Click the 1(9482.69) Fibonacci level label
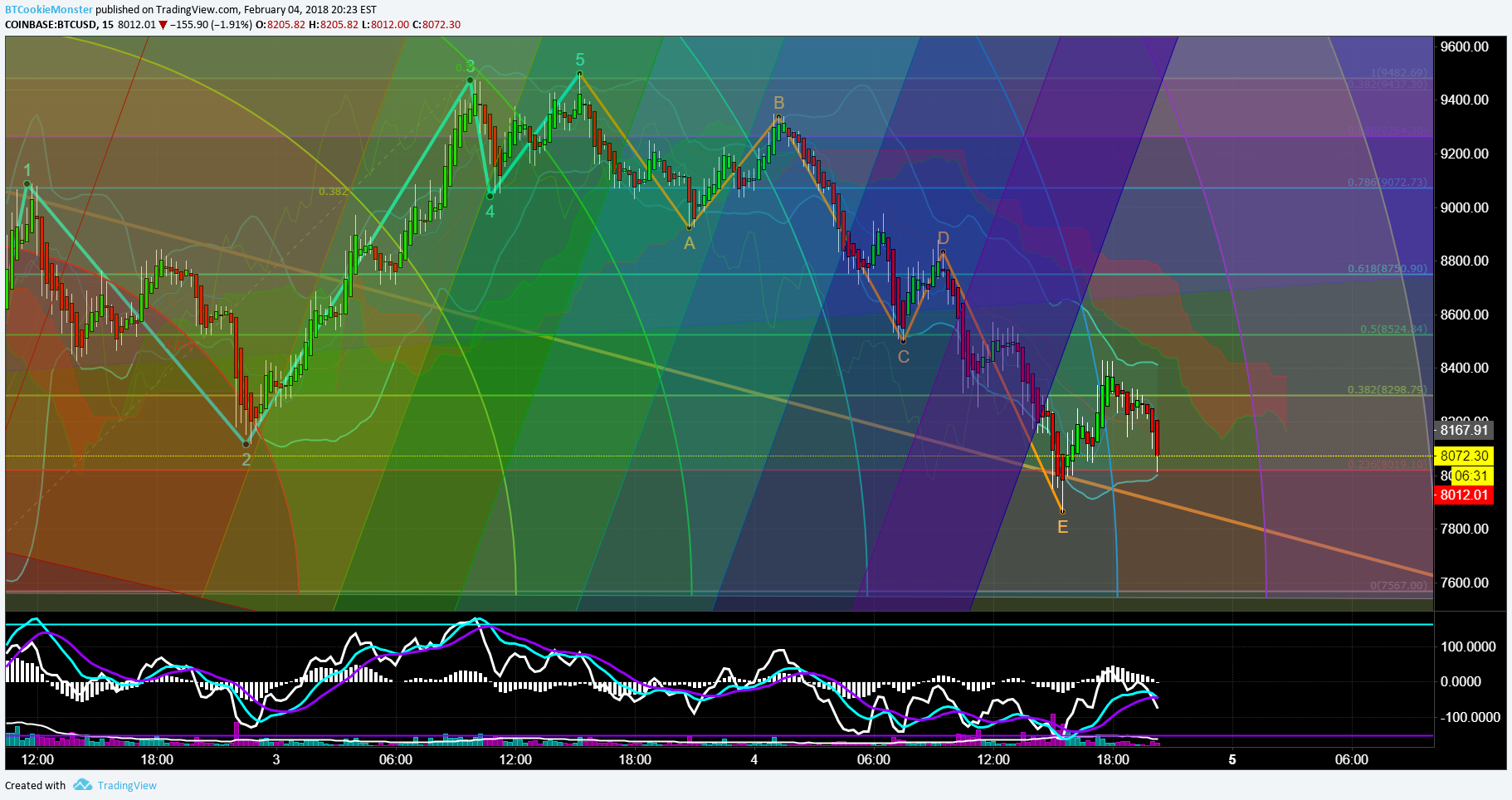 tap(1399, 73)
